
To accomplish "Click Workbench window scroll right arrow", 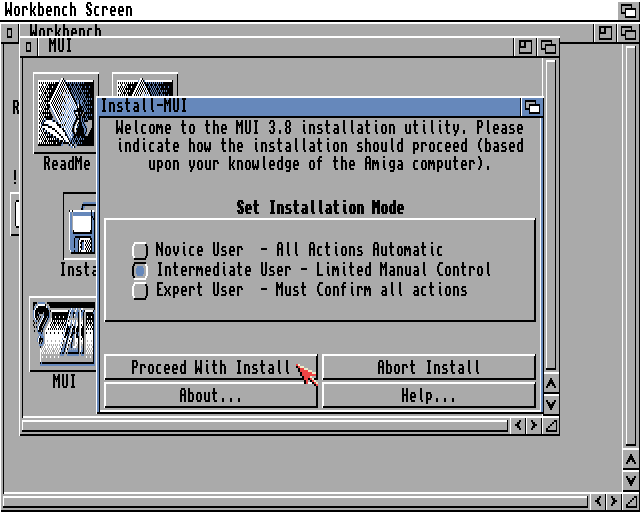I will [614, 501].
